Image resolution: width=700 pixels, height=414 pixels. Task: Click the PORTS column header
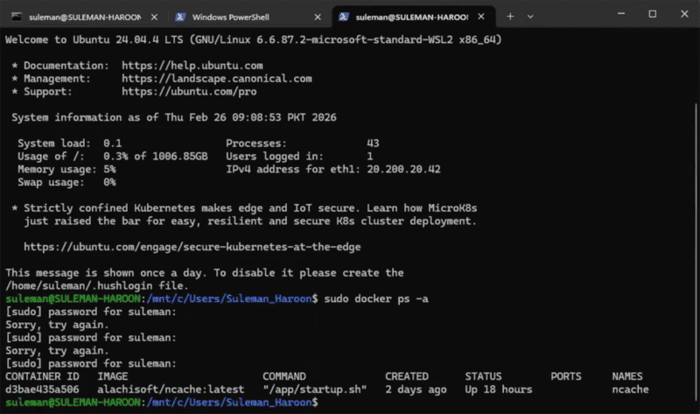point(566,376)
